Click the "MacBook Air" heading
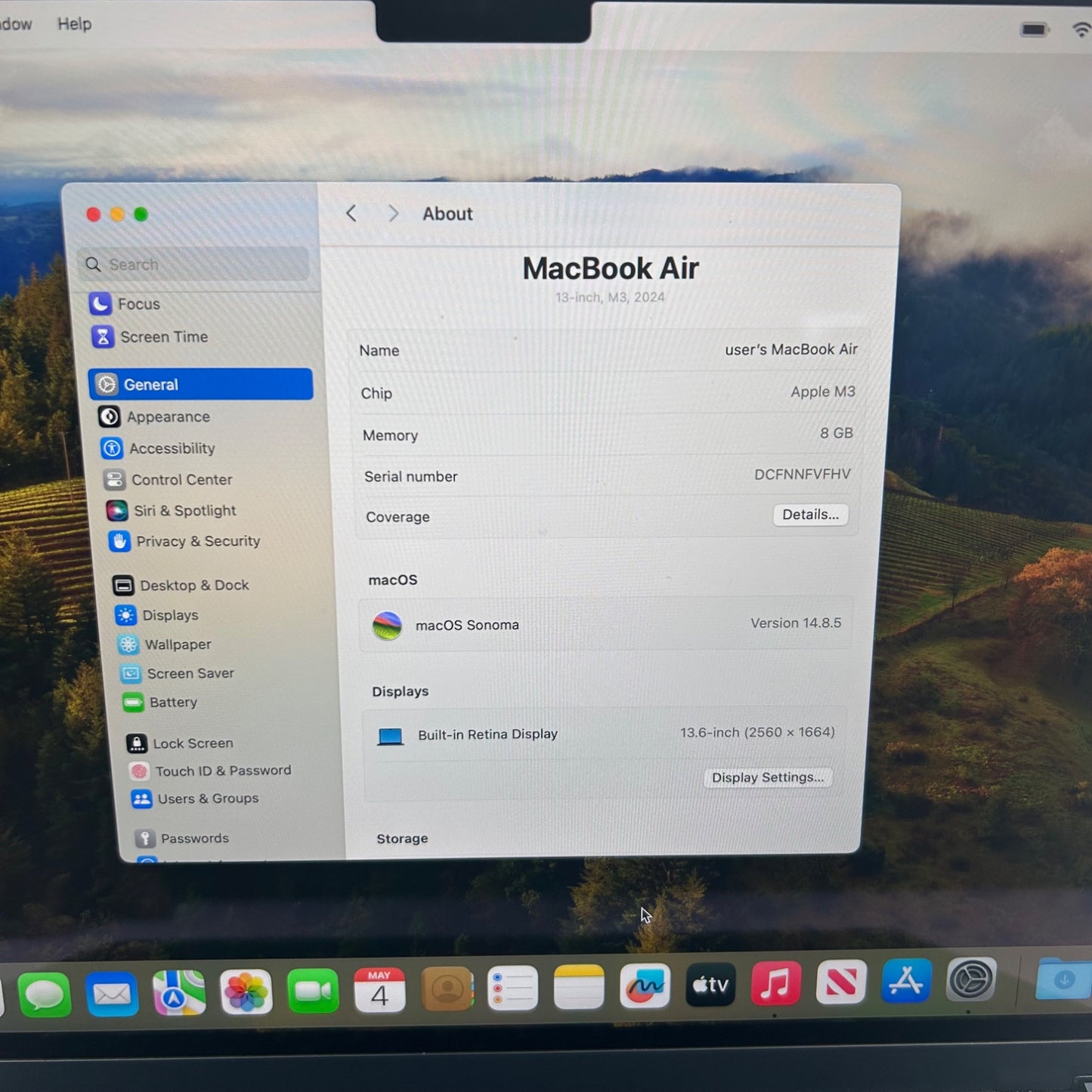The height and width of the screenshot is (1092, 1092). [611, 268]
